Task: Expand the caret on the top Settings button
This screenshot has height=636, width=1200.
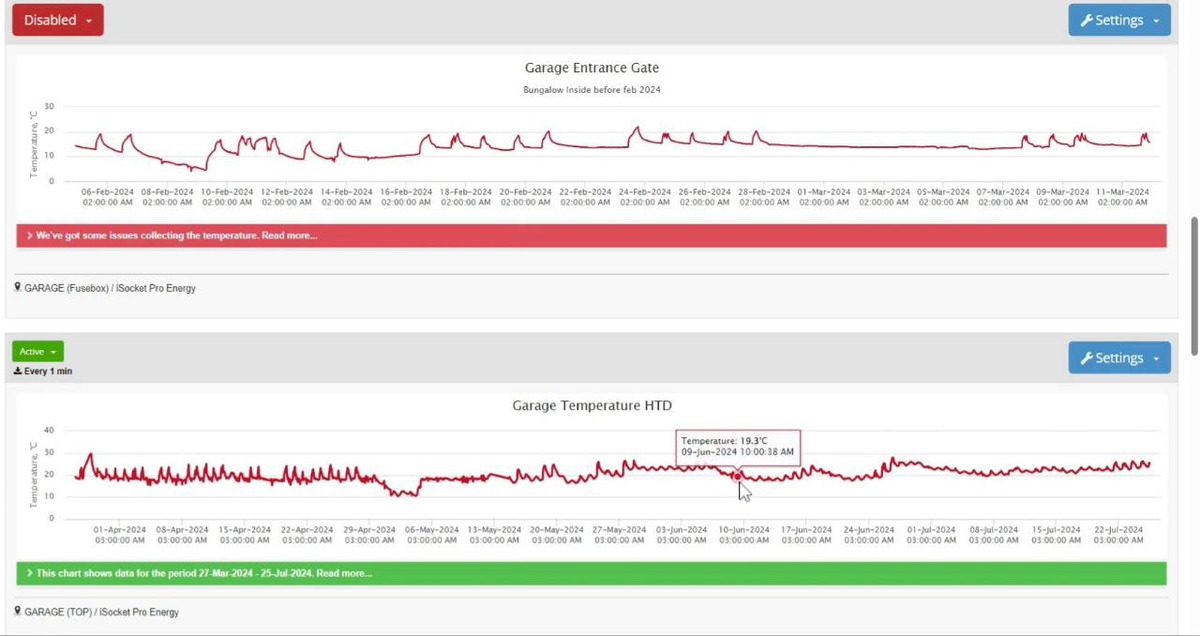Action: [x=1156, y=21]
